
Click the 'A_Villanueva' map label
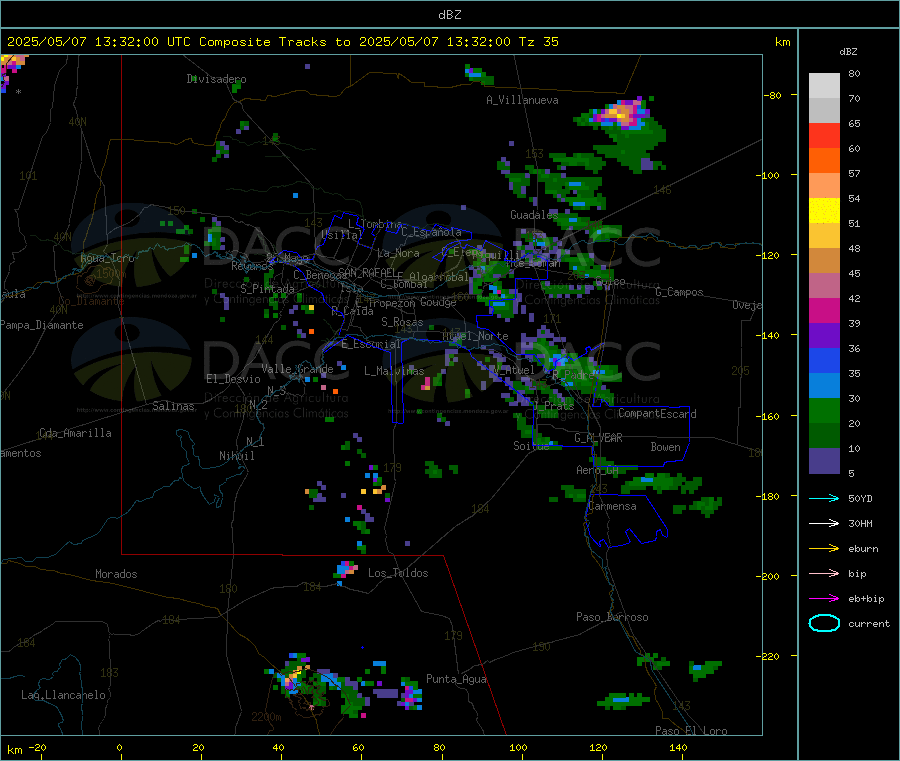point(522,100)
